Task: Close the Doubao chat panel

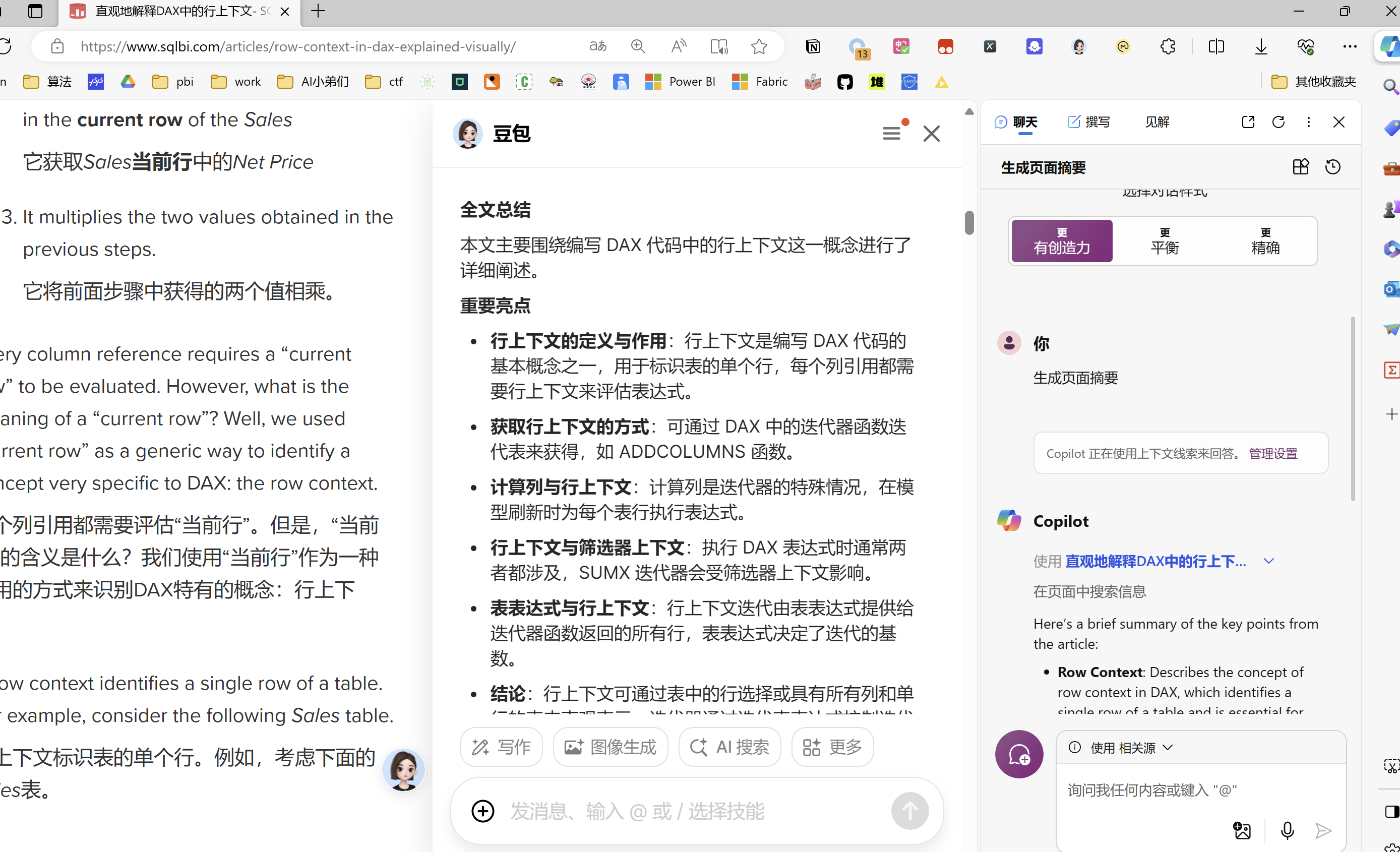Action: click(x=931, y=134)
